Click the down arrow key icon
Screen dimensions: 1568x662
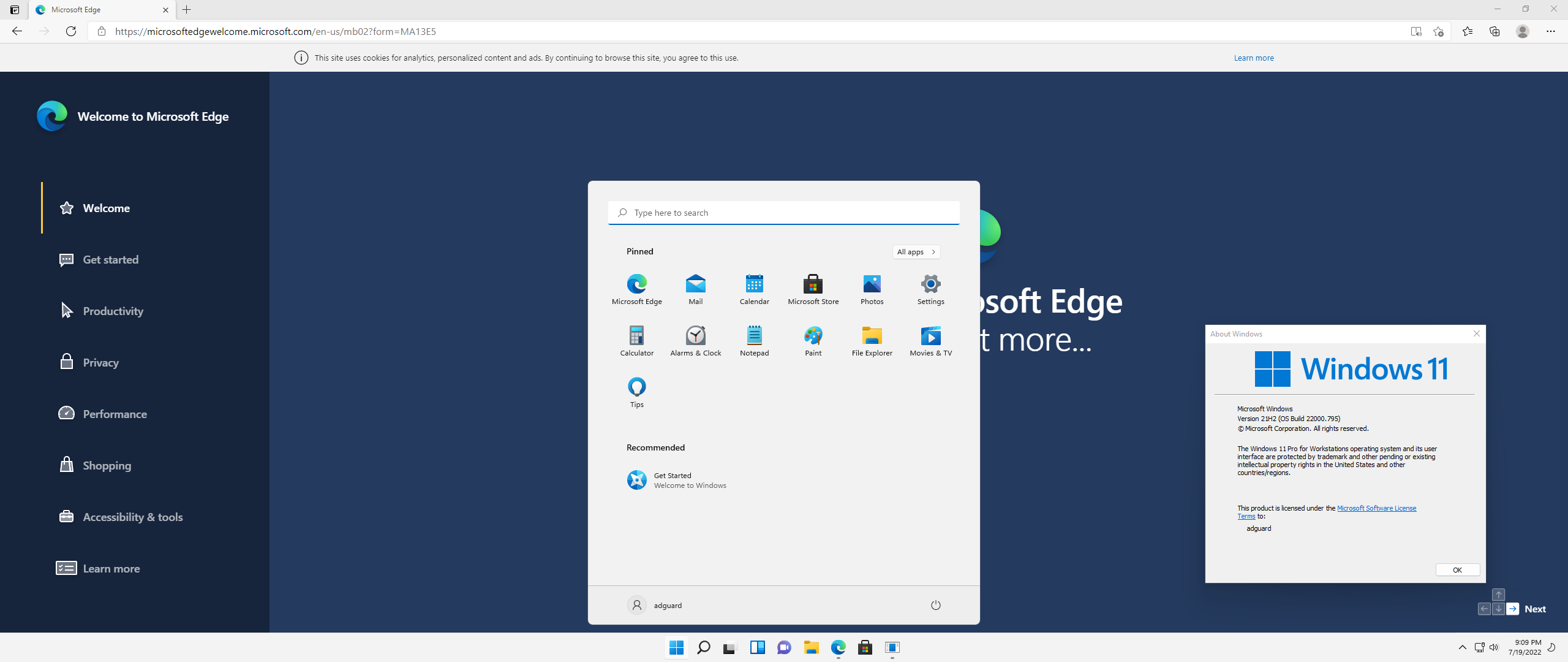pos(1498,609)
